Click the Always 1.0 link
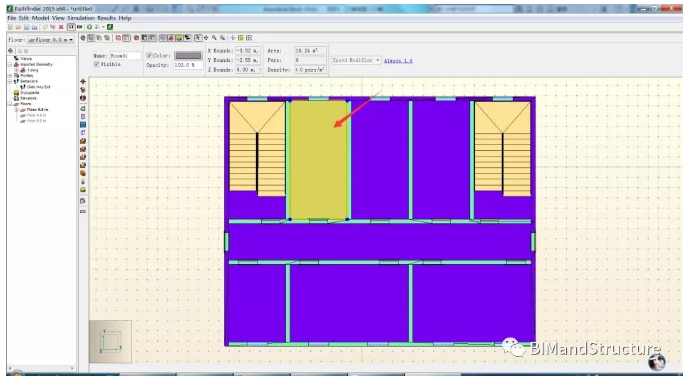 [x=398, y=60]
